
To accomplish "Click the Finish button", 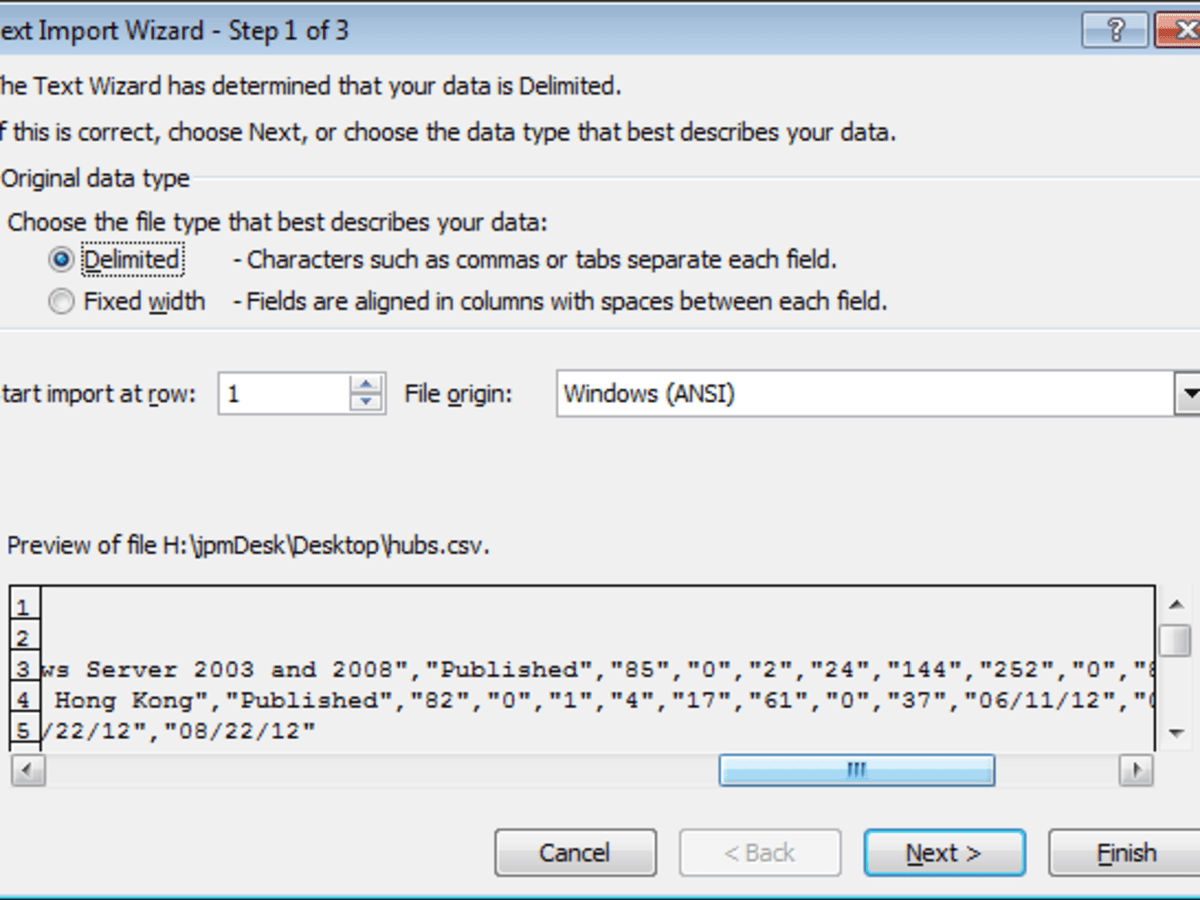I will [1127, 853].
